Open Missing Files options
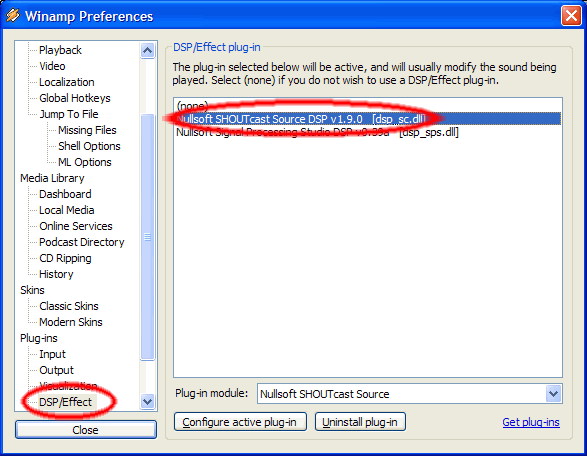The image size is (587, 456). click(x=87, y=130)
